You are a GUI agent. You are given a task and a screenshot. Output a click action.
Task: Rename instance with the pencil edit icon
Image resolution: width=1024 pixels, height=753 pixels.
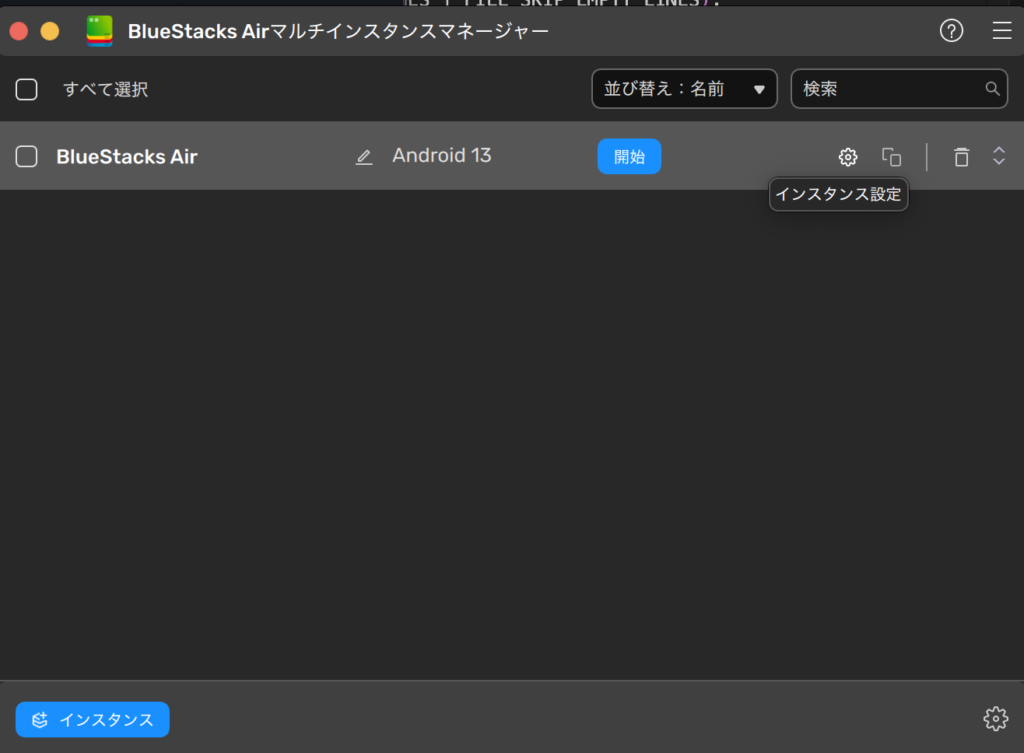click(x=364, y=157)
